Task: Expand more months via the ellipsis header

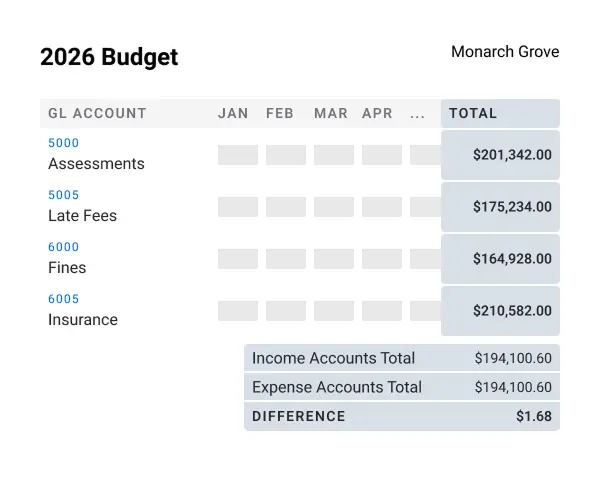Action: [x=418, y=114]
